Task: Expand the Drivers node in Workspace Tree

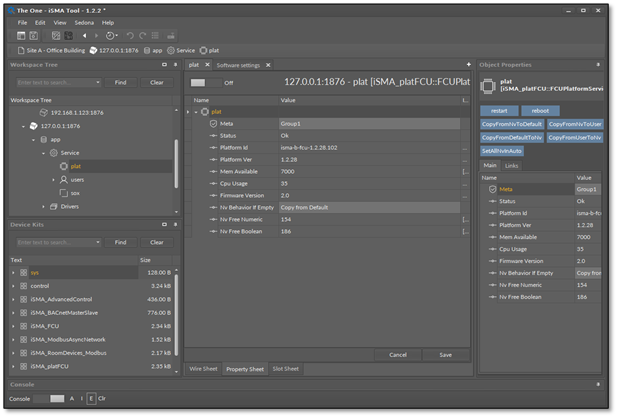Action: click(x=44, y=206)
